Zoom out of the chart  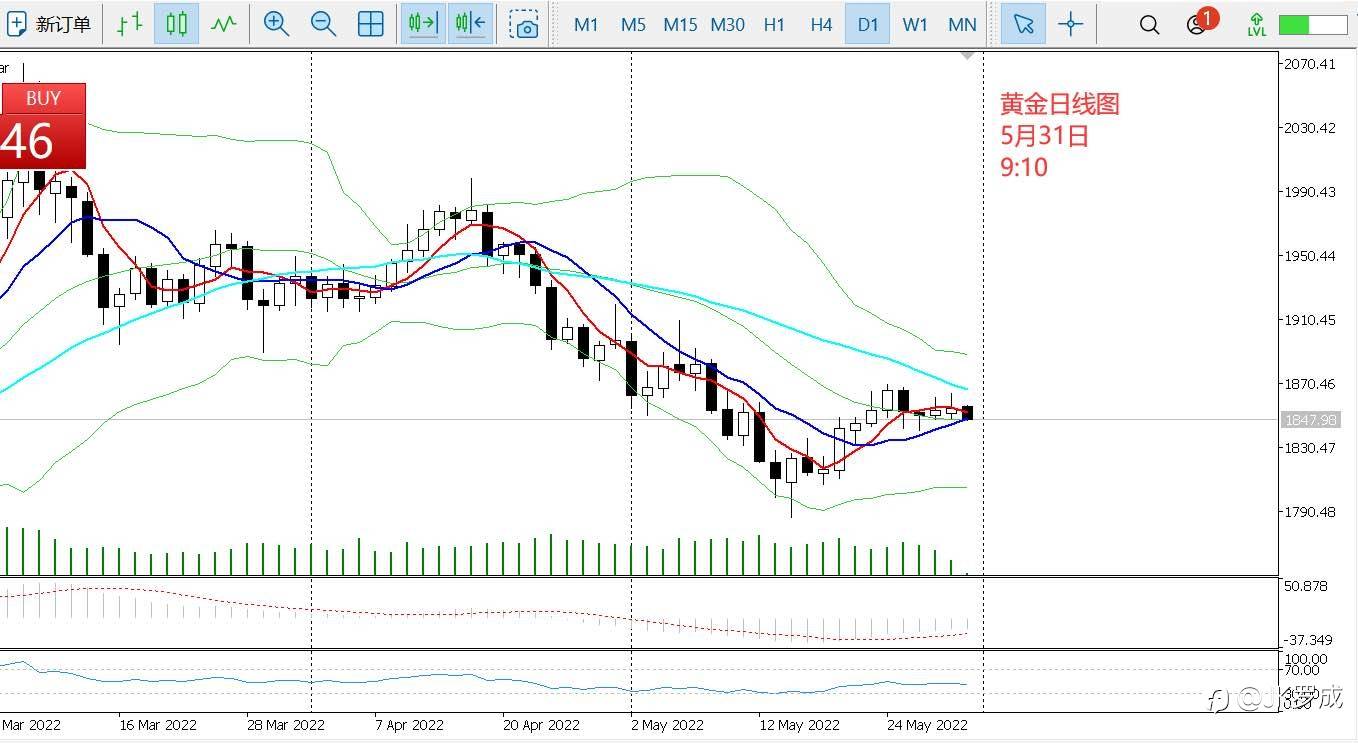click(x=323, y=24)
